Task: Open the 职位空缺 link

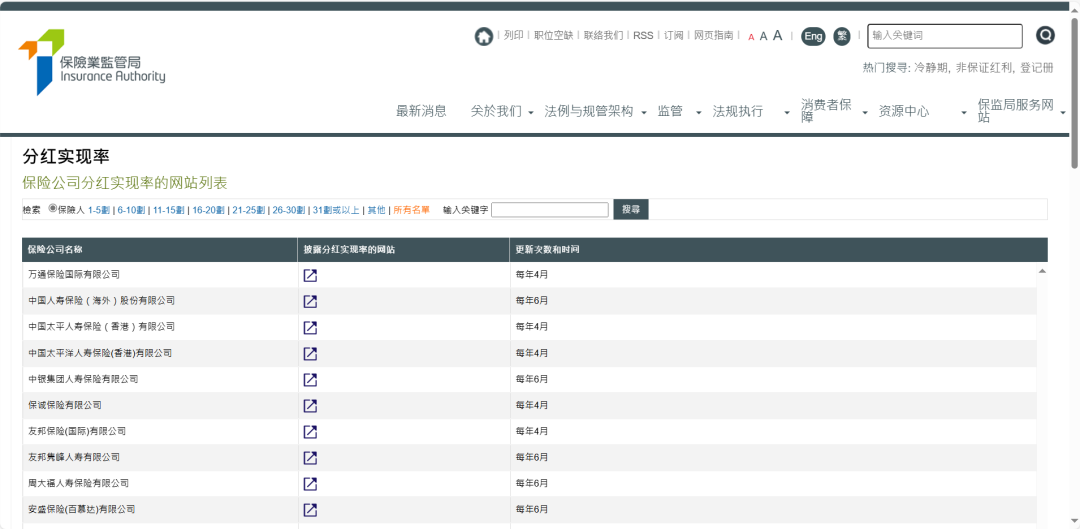Action: 554,35
